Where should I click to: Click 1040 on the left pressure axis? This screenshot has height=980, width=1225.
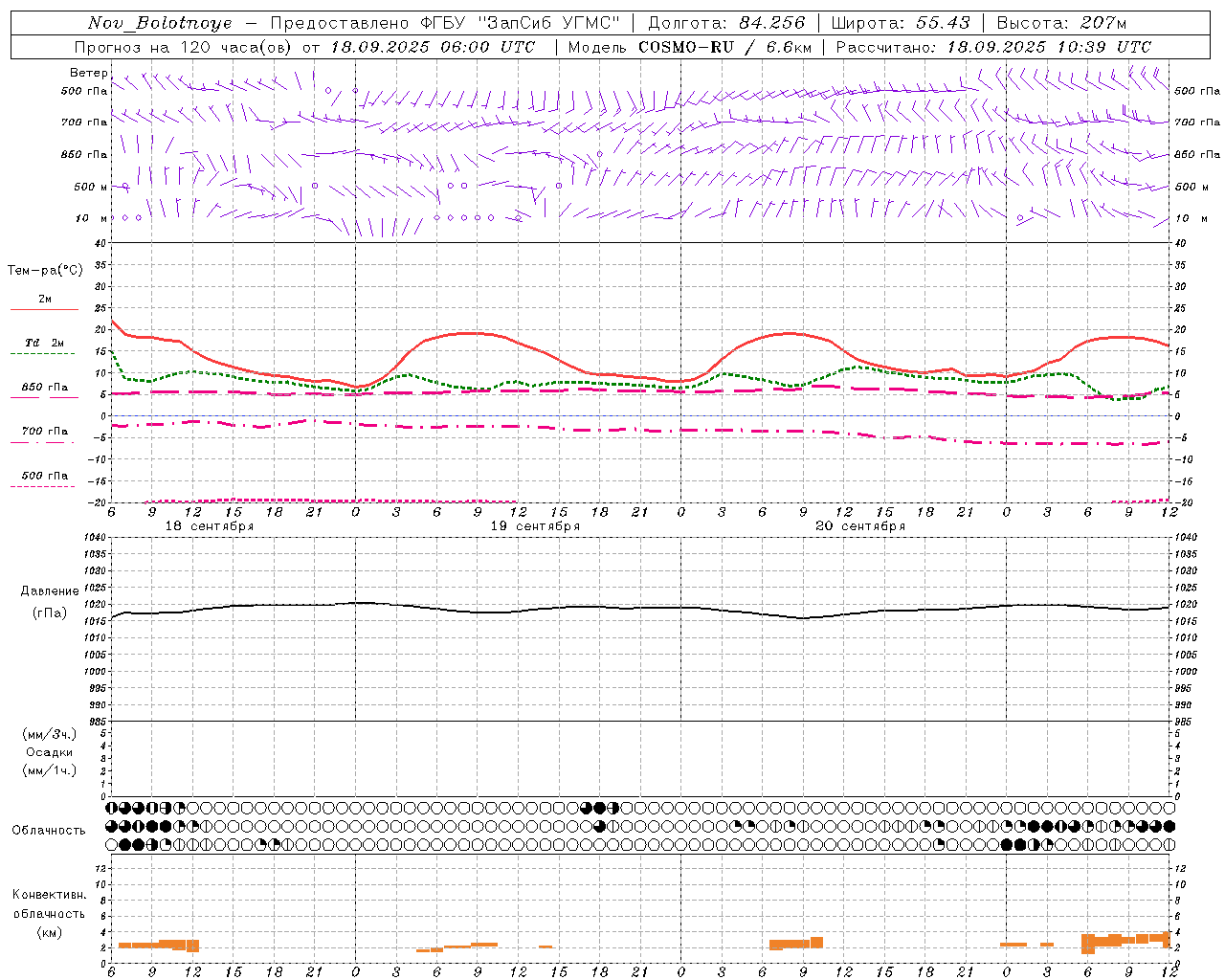tap(97, 538)
